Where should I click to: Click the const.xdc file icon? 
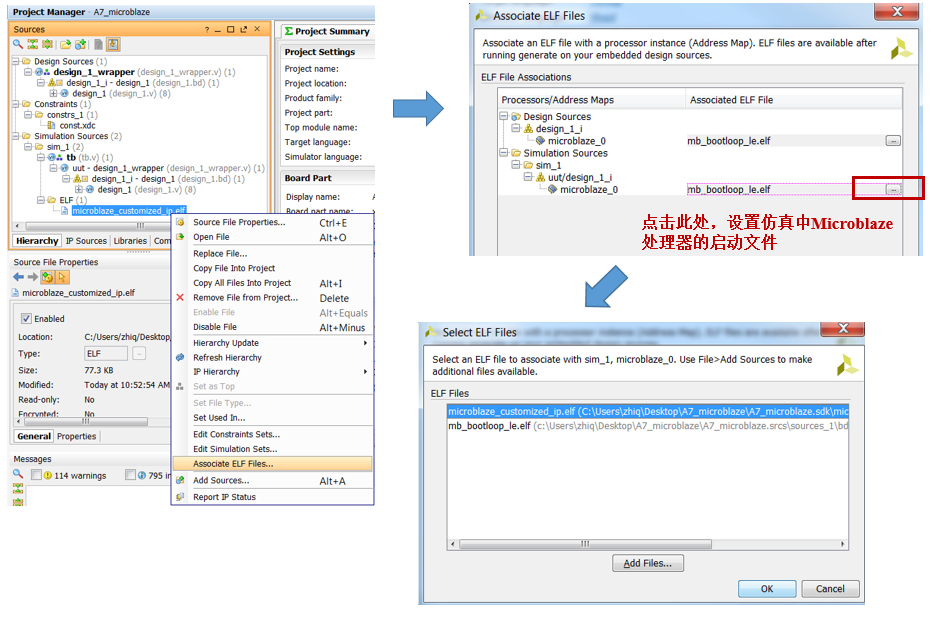[x=52, y=125]
